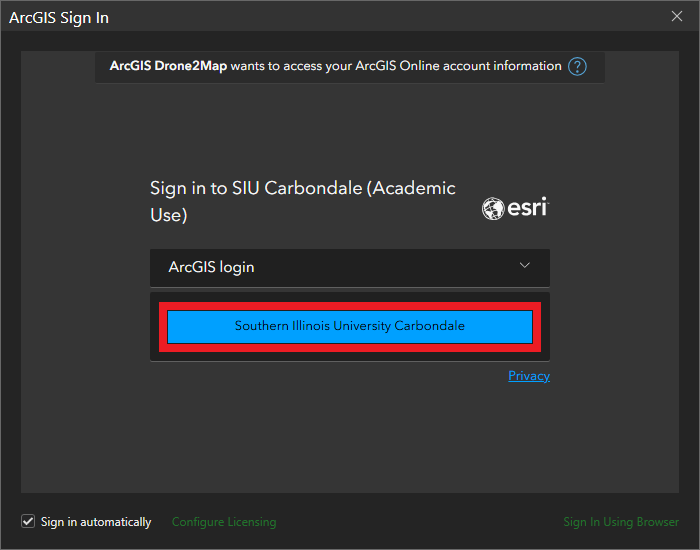Screen dimensions: 700x550
Task: Click the ArcGIS Sign In title bar
Action: point(300,16)
